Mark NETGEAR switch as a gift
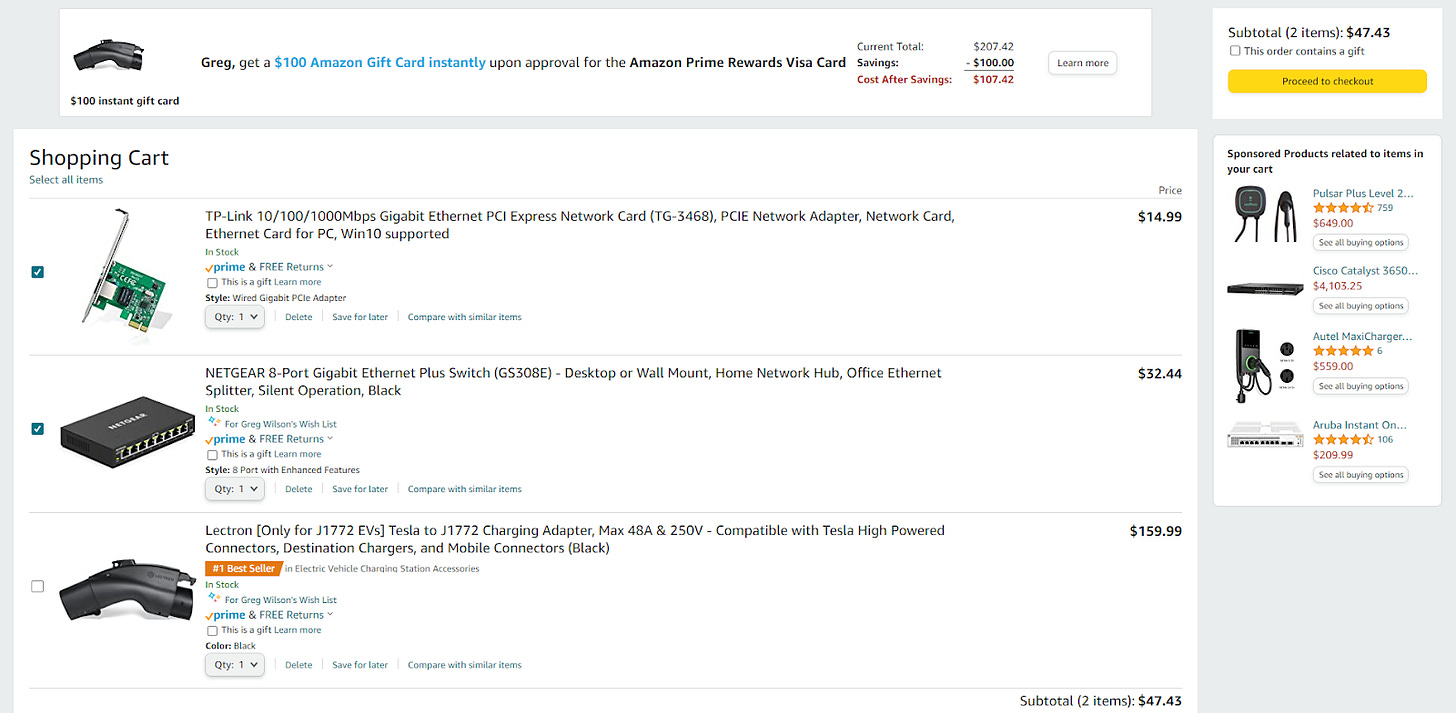The height and width of the screenshot is (713, 1456). click(x=212, y=455)
